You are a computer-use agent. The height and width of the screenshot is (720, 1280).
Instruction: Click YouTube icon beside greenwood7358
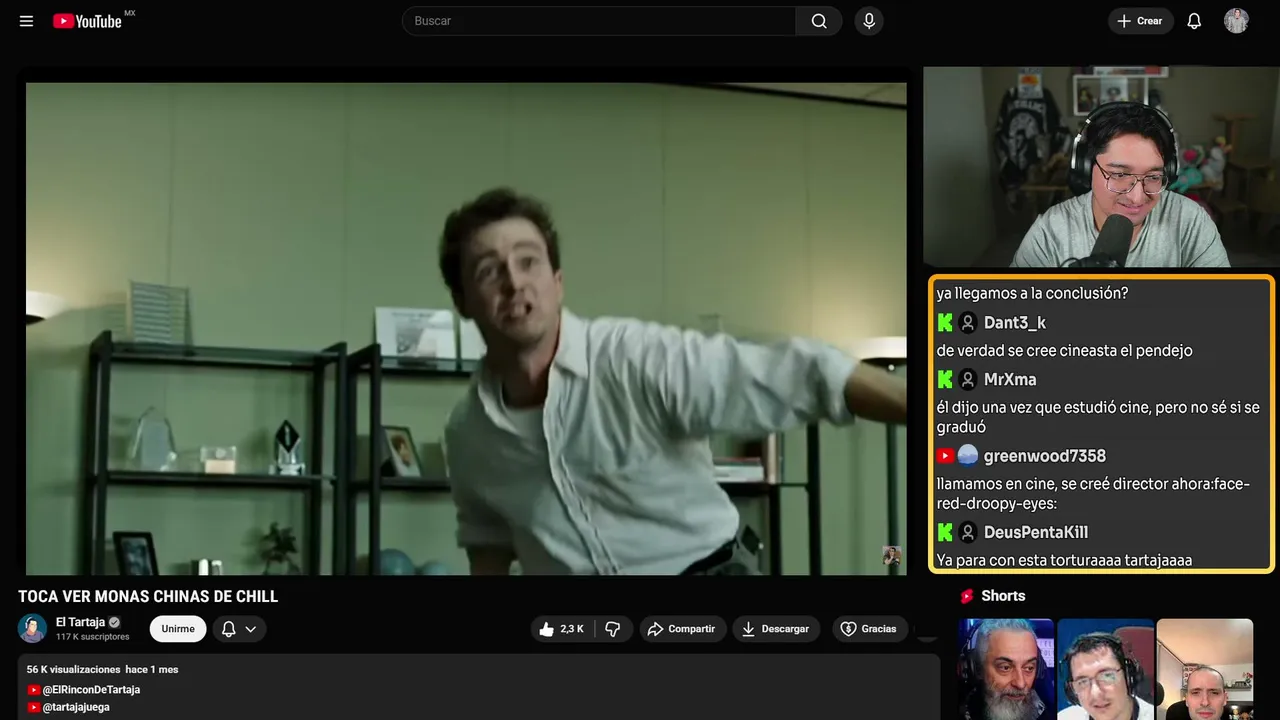click(945, 456)
